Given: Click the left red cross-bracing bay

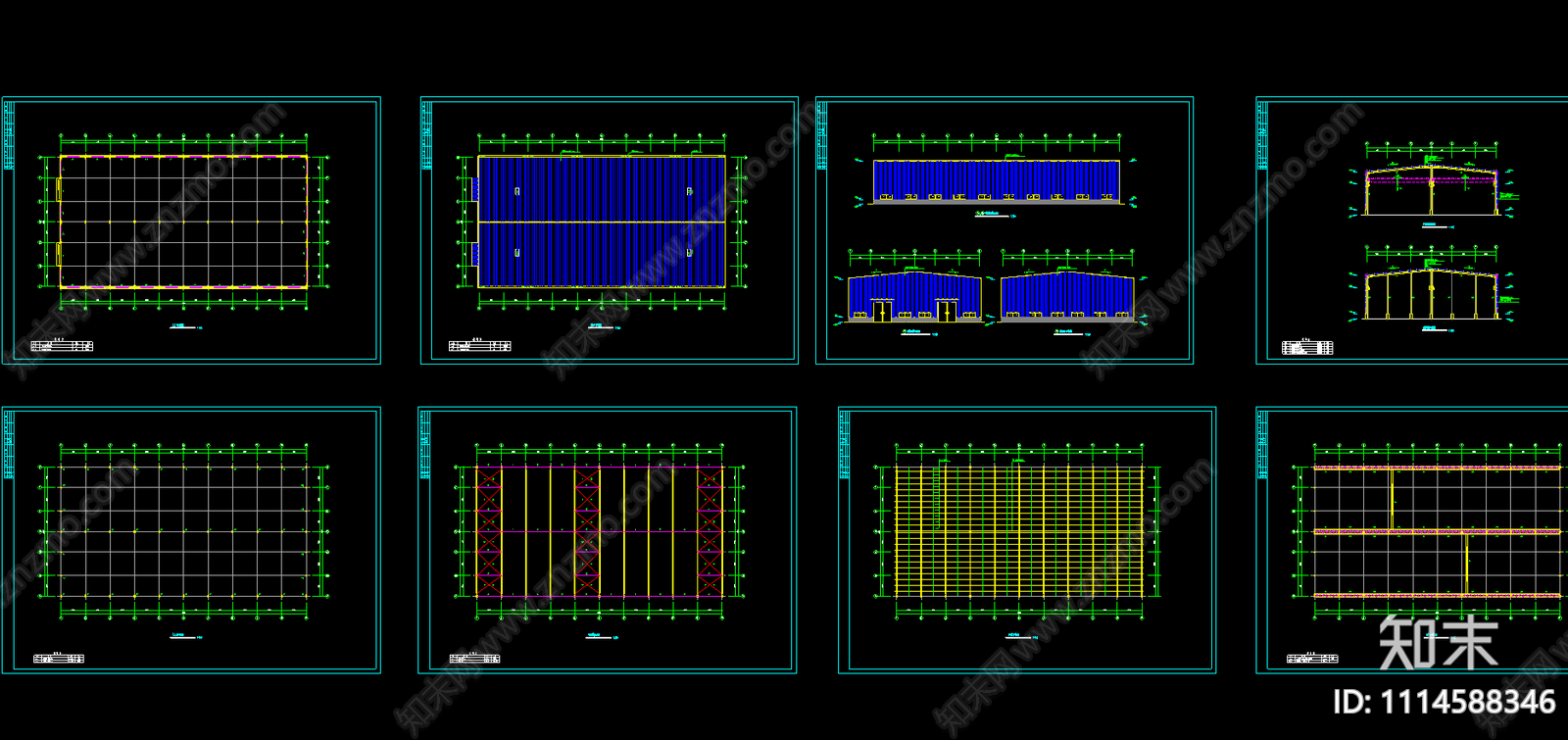Looking at the screenshot, I should pos(488,532).
